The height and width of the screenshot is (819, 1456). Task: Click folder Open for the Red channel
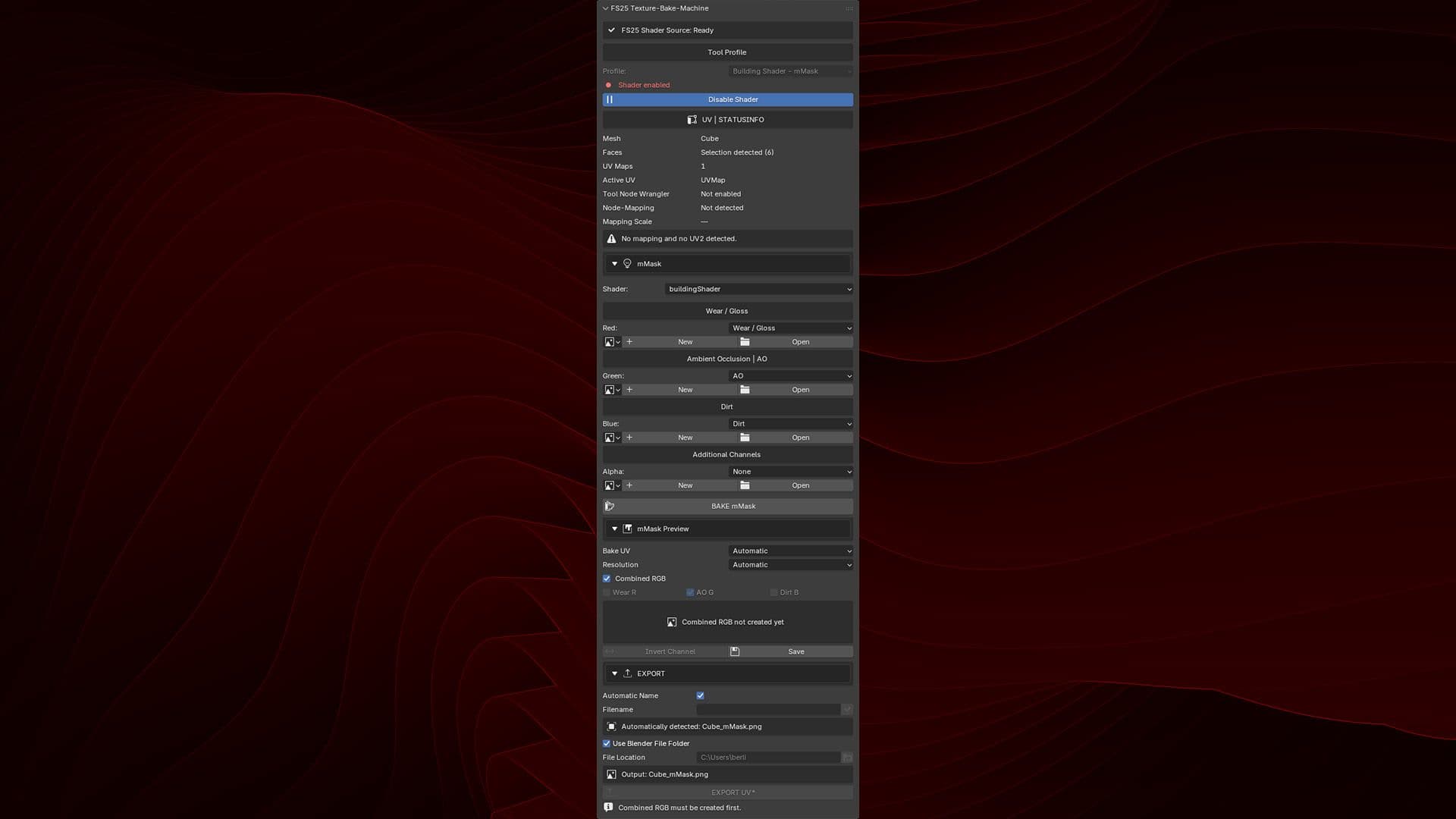[794, 342]
